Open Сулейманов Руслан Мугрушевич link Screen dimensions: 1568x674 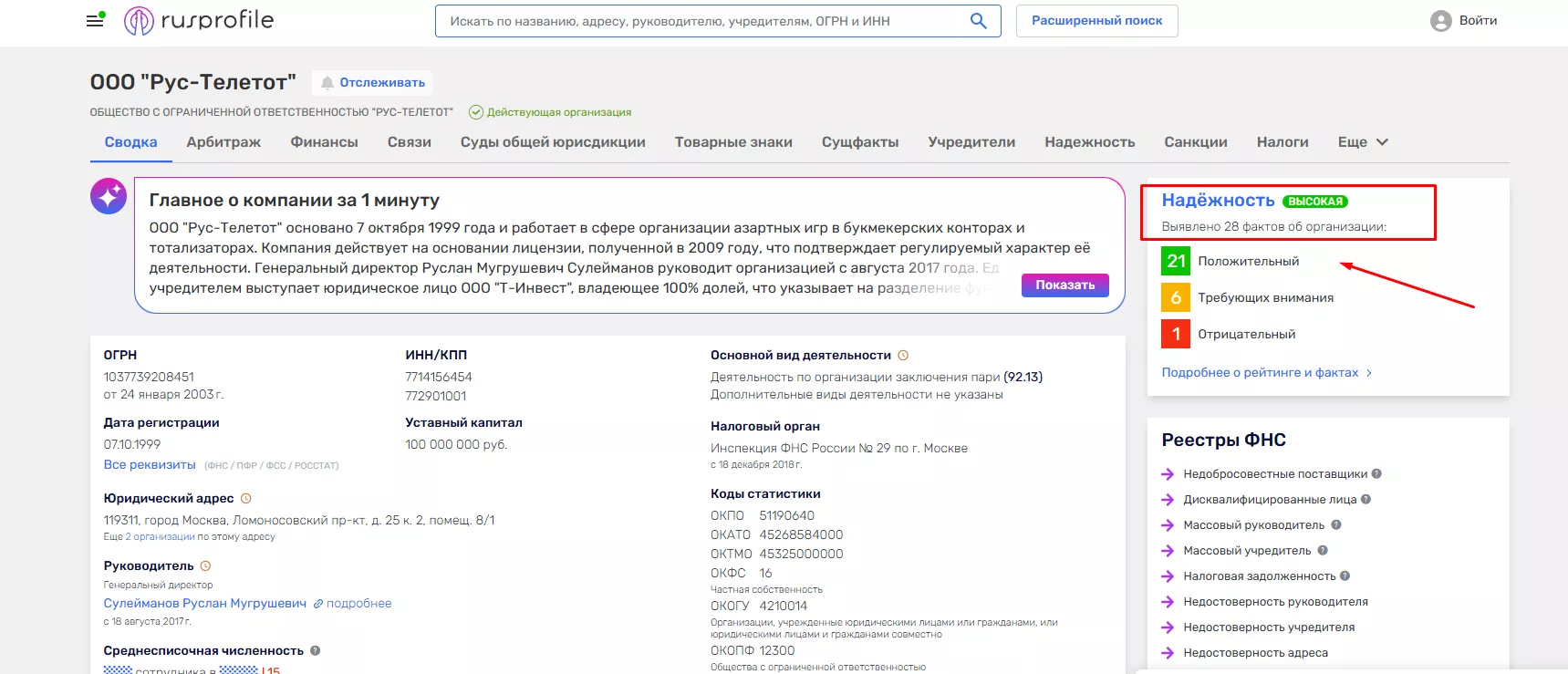point(205,604)
